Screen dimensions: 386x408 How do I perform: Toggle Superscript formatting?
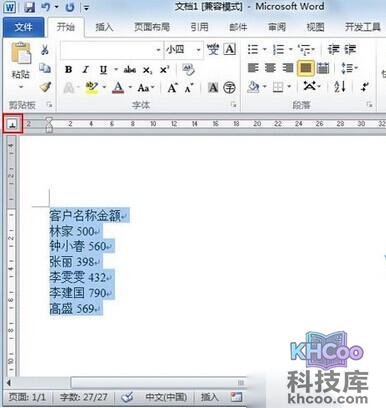[164, 70]
